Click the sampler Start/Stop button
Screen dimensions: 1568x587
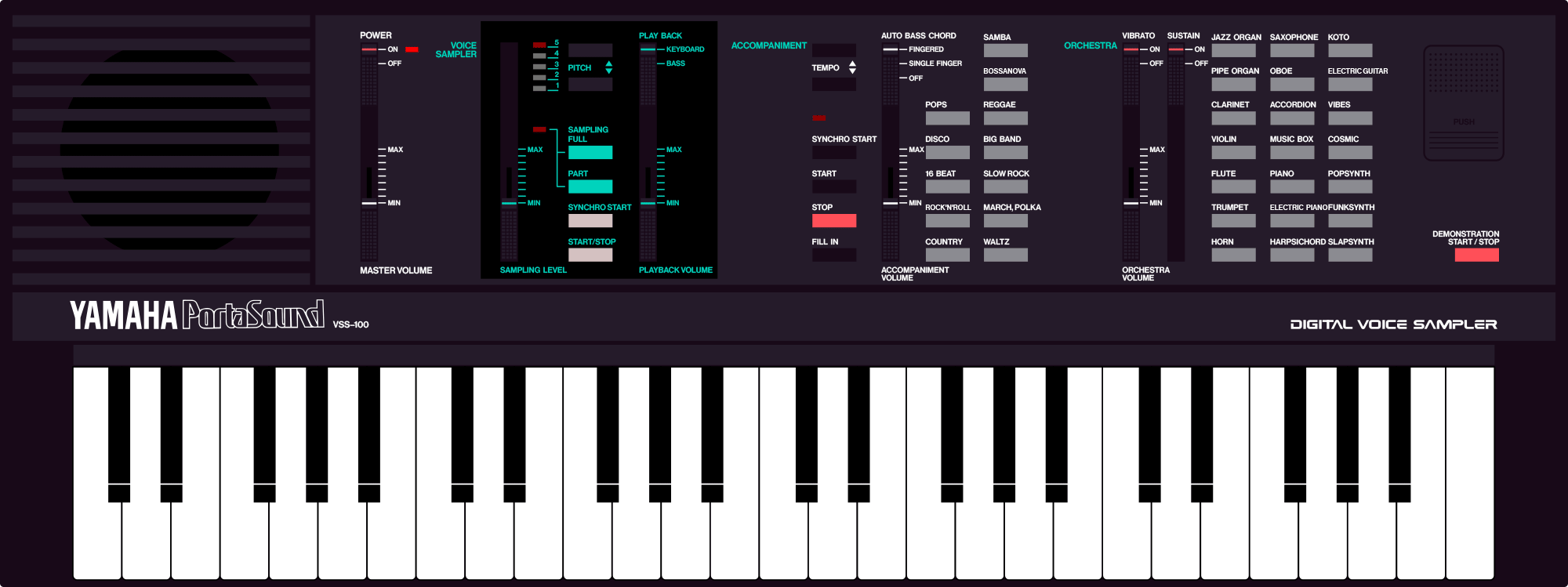coord(590,255)
